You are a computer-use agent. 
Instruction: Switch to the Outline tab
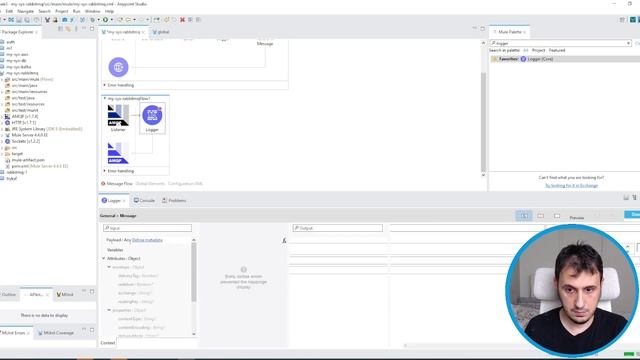coord(8,294)
